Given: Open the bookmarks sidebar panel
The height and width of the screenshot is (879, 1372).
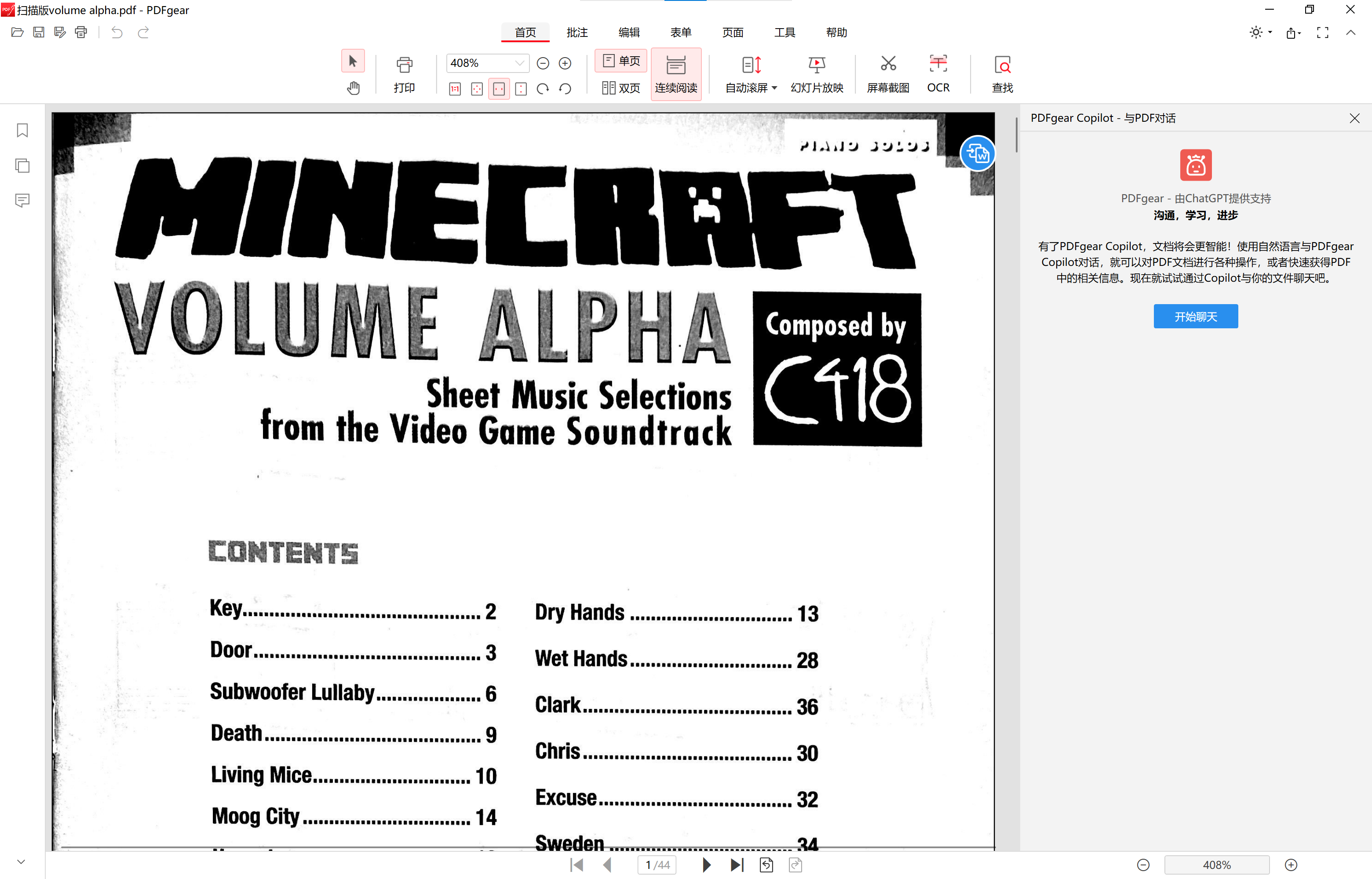Looking at the screenshot, I should [x=22, y=131].
